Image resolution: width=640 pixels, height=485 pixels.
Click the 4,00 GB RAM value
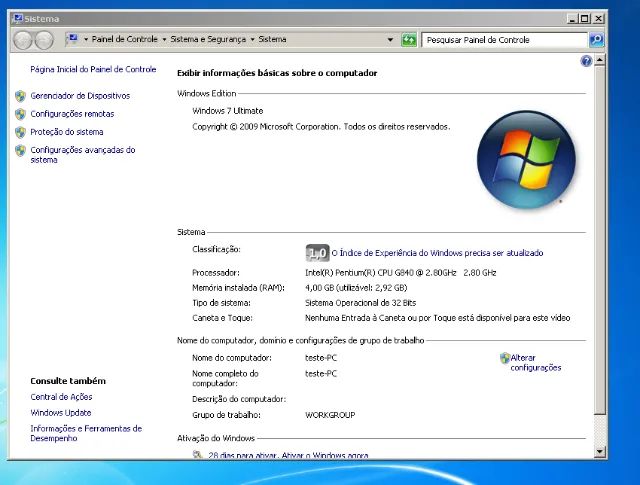pos(356,288)
